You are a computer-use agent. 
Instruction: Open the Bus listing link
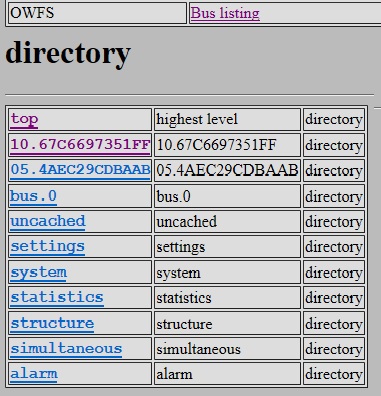(225, 13)
